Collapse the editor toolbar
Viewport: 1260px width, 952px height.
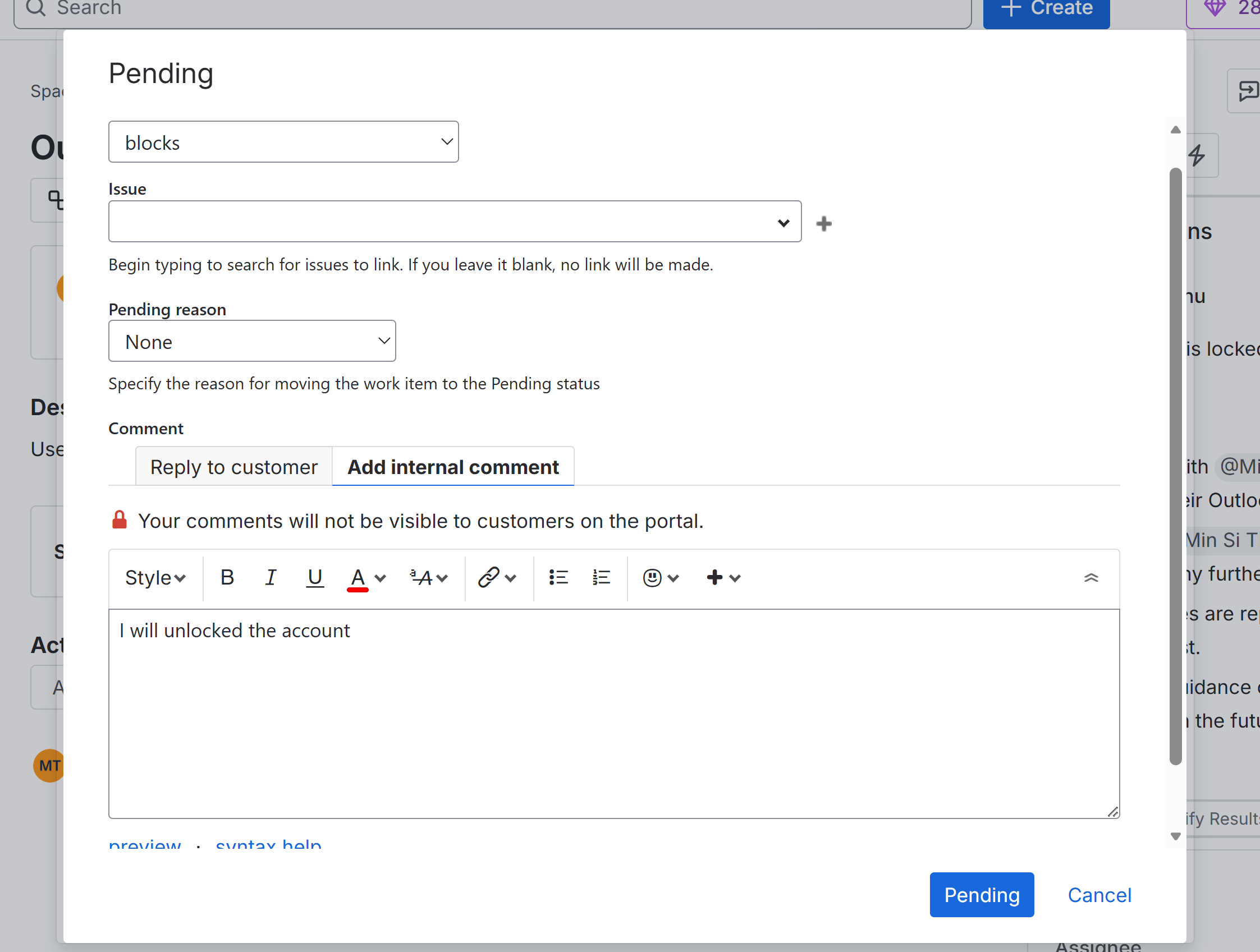[x=1091, y=578]
